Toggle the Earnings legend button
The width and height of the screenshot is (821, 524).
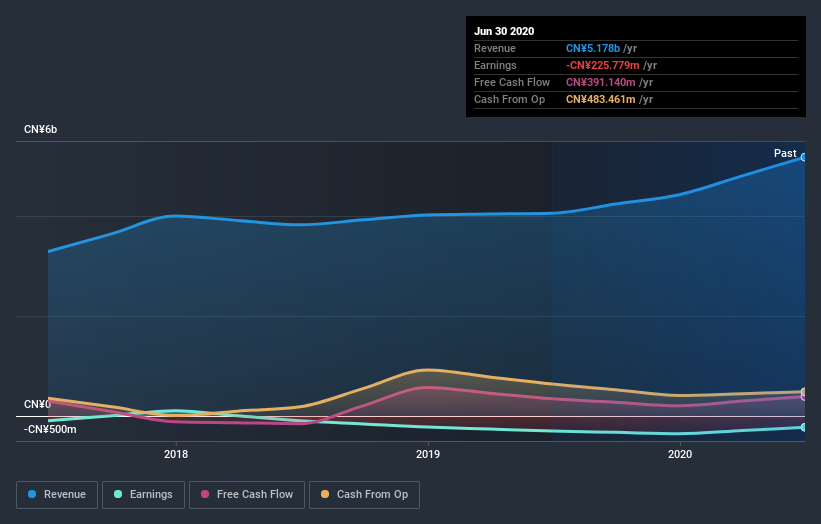(143, 495)
